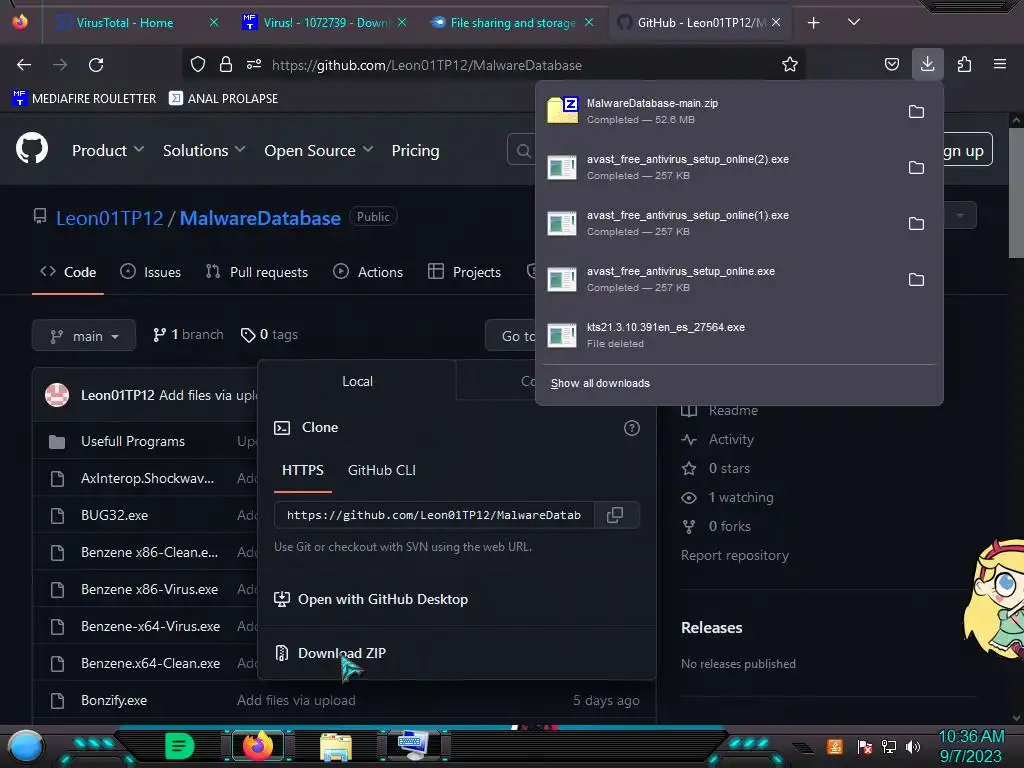
Task: Open Firefox from the taskbar
Action: (257, 745)
